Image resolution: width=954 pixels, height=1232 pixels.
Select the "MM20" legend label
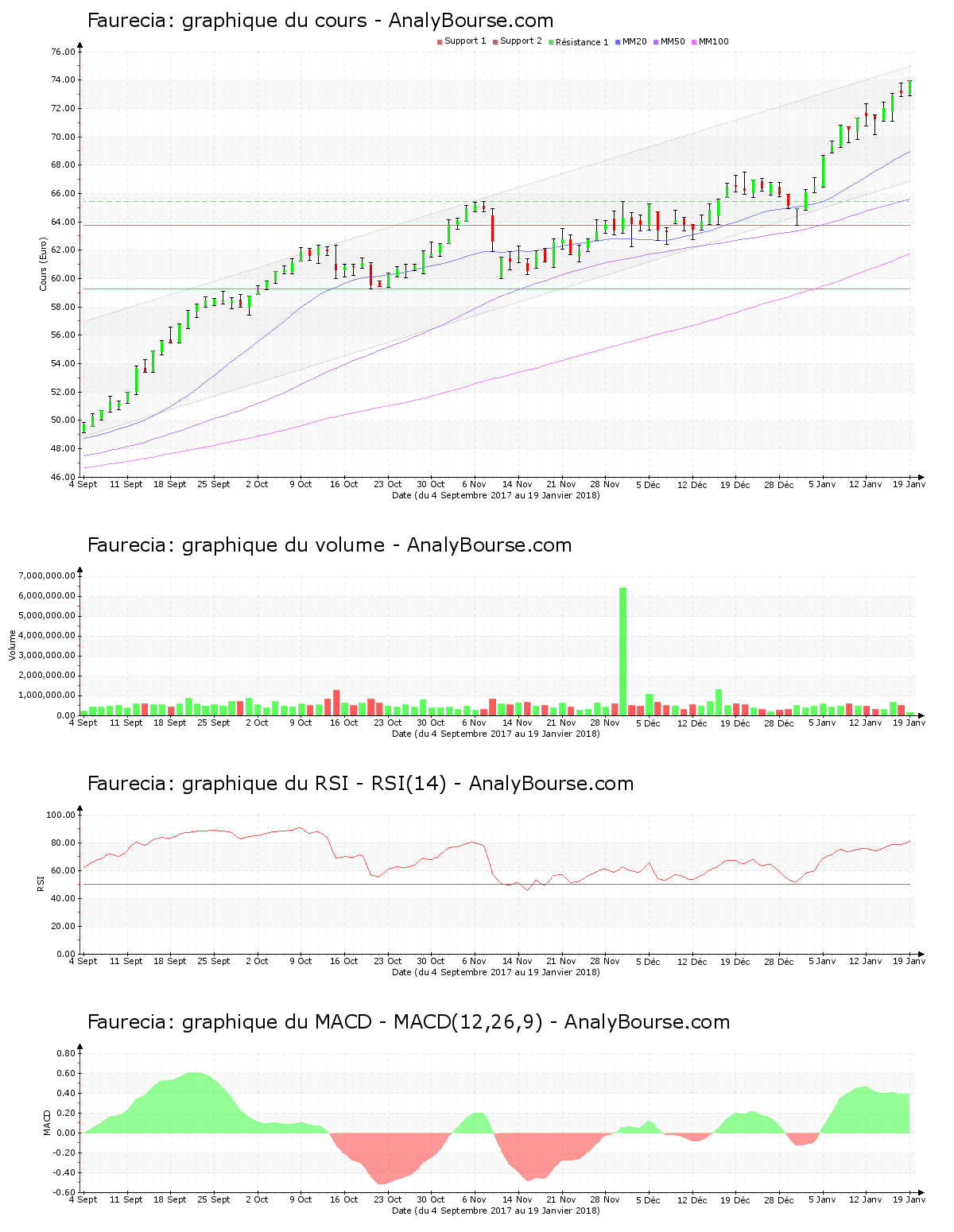[634, 41]
